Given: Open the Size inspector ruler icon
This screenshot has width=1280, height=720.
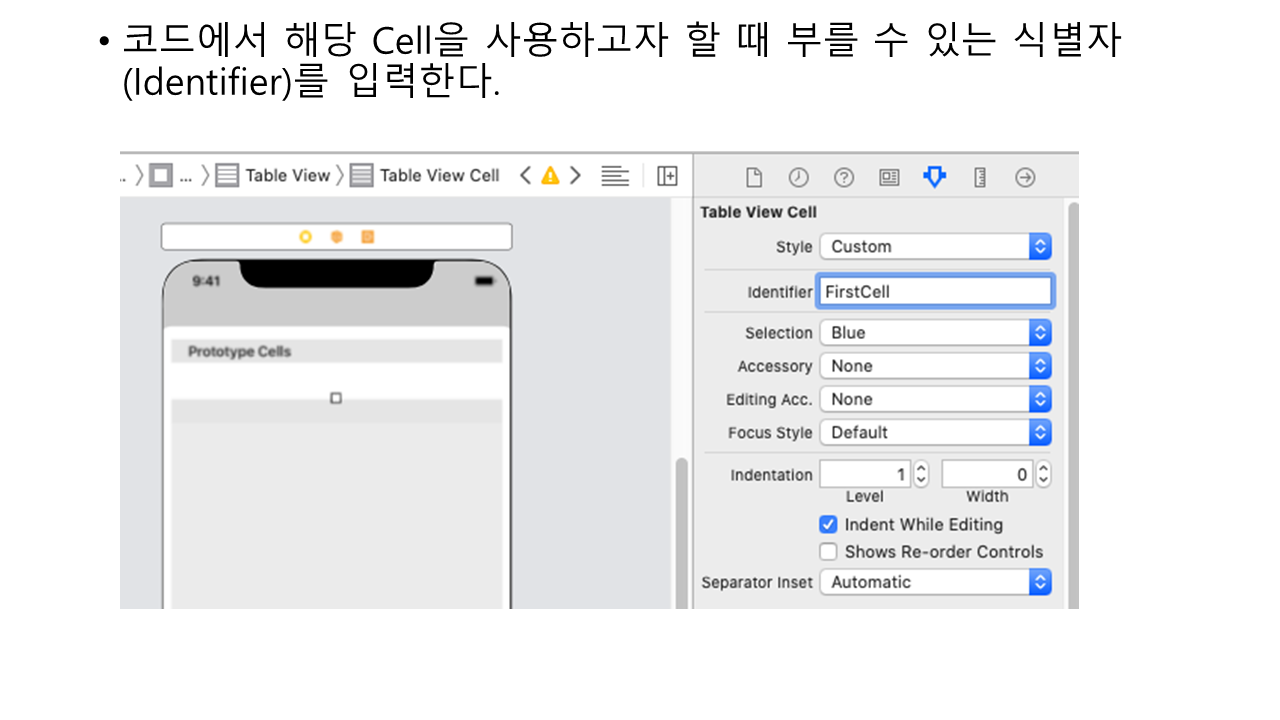Looking at the screenshot, I should 980,177.
